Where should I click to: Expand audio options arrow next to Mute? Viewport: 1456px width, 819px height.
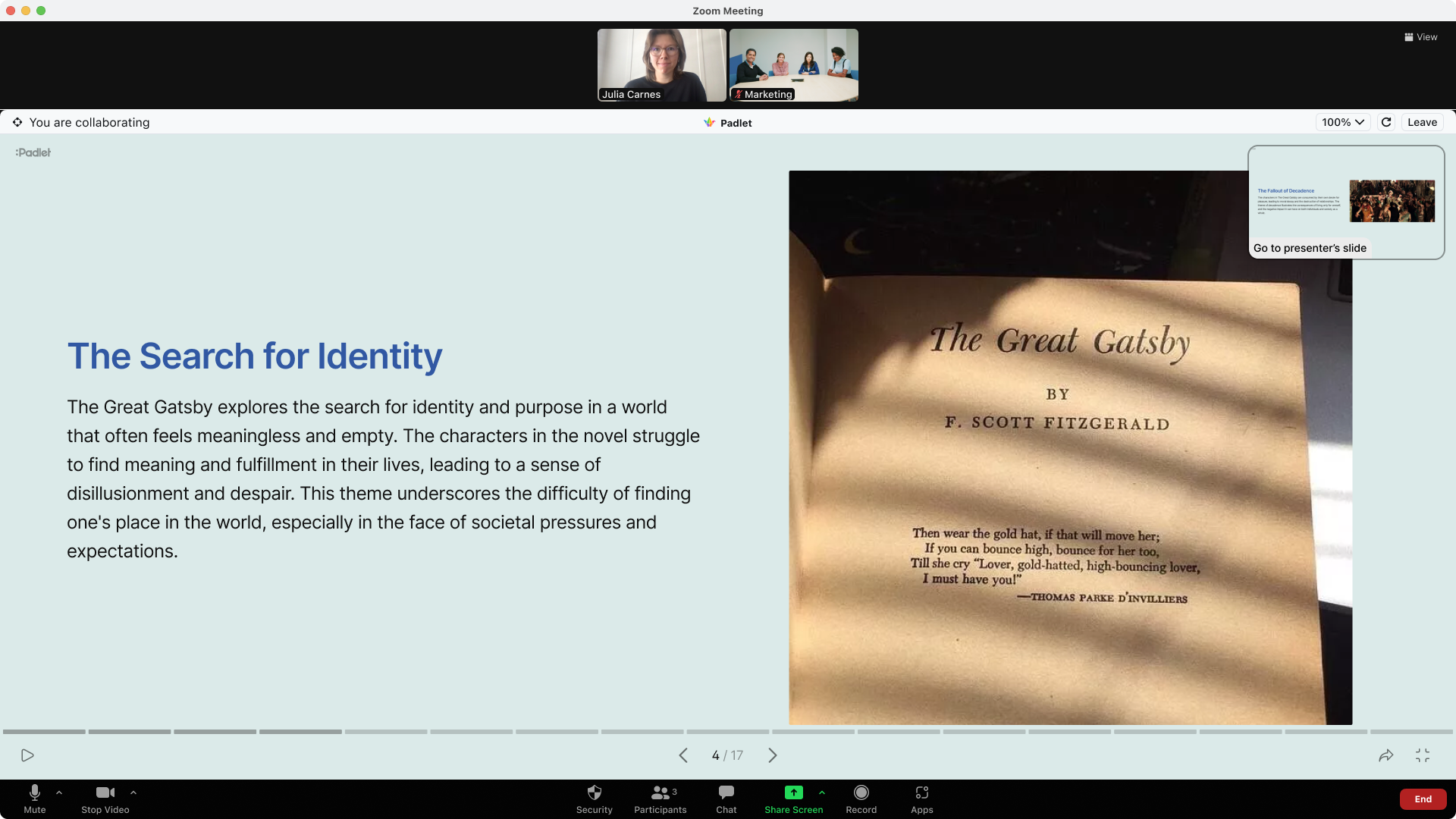coord(59,792)
